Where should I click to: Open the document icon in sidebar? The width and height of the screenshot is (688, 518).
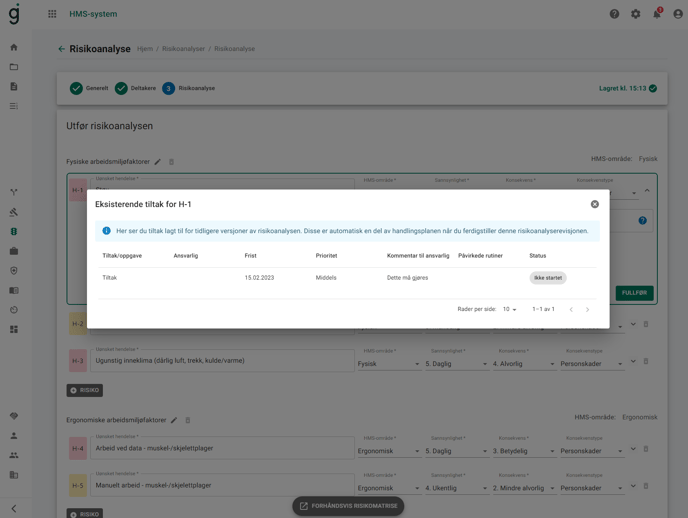[x=14, y=86]
